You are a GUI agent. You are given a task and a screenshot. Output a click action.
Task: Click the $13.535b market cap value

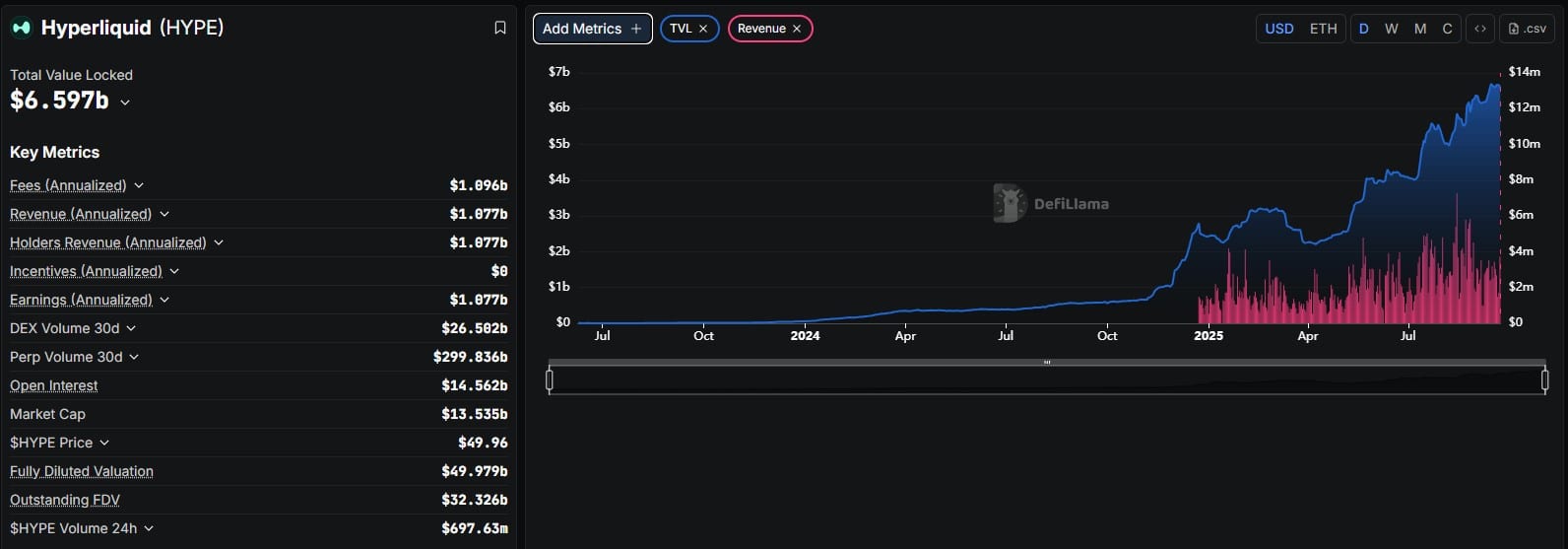tap(475, 414)
